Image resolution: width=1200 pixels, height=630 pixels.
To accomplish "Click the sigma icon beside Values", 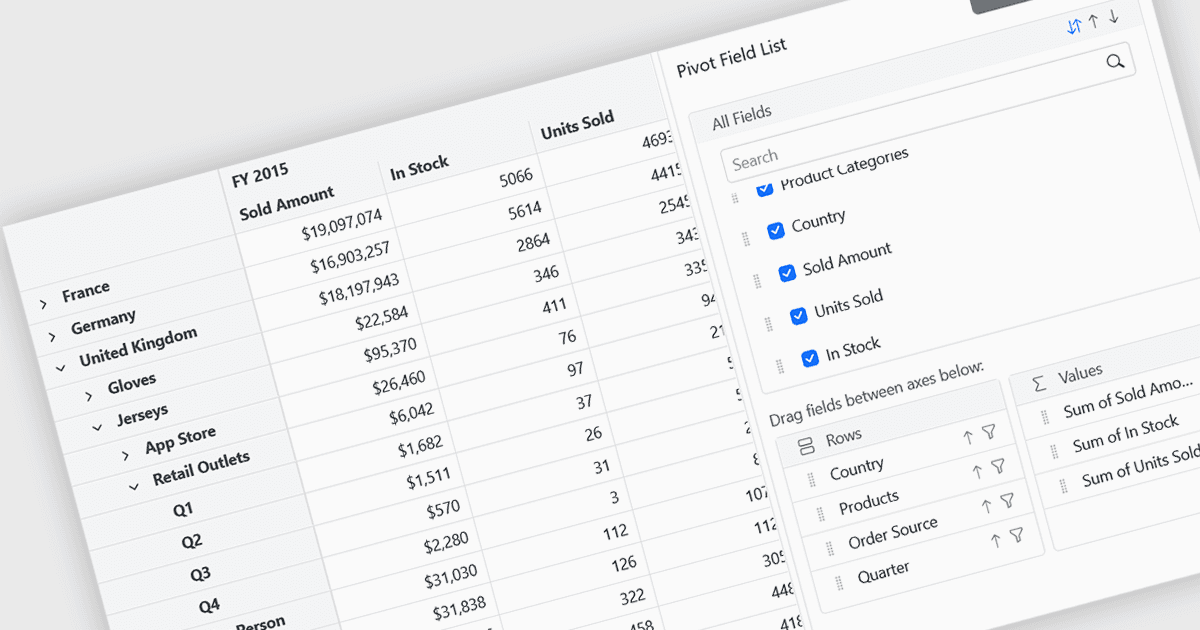I will click(1038, 383).
